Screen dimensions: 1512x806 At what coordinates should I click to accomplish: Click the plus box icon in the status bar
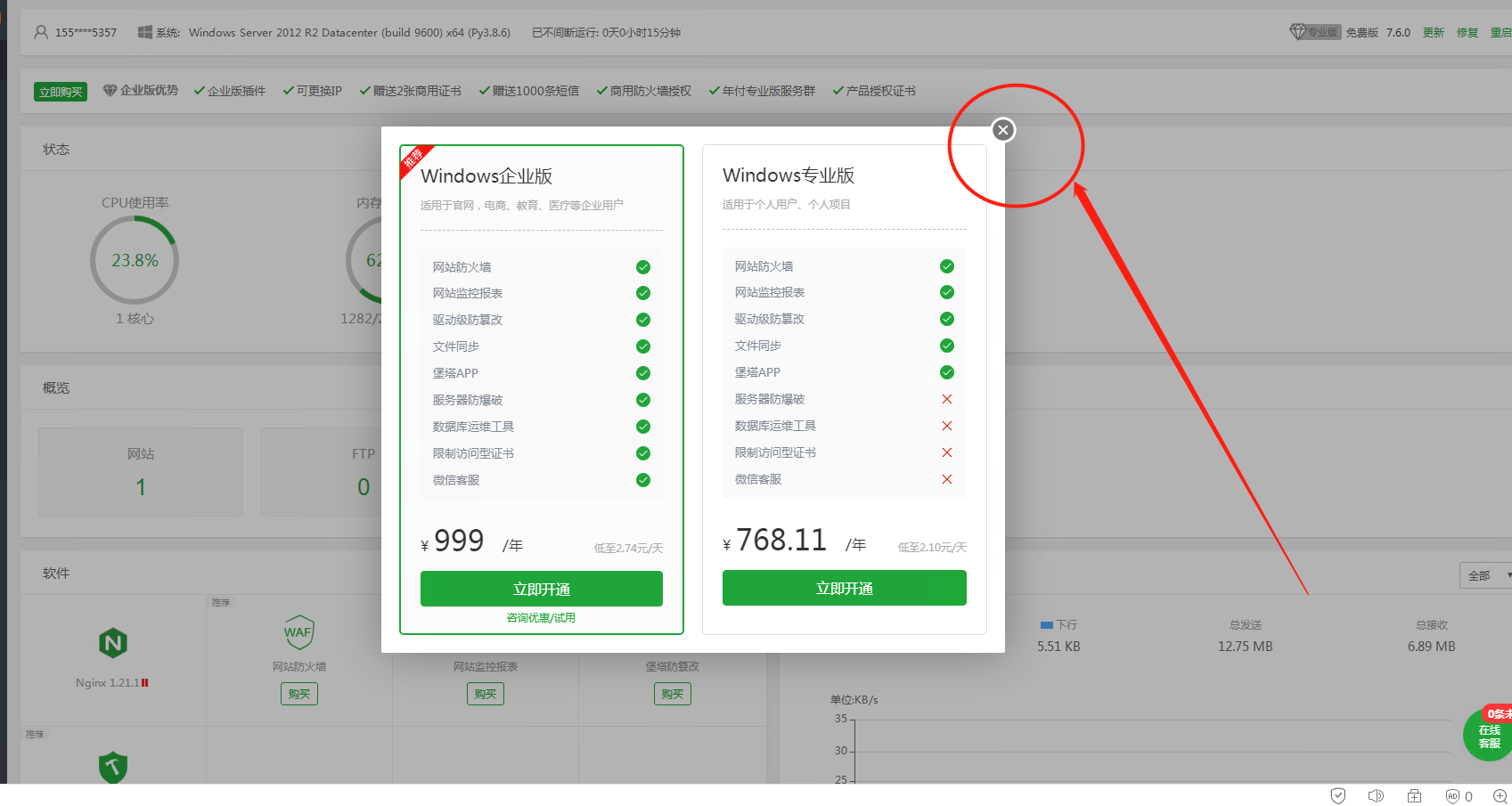coord(1414,796)
